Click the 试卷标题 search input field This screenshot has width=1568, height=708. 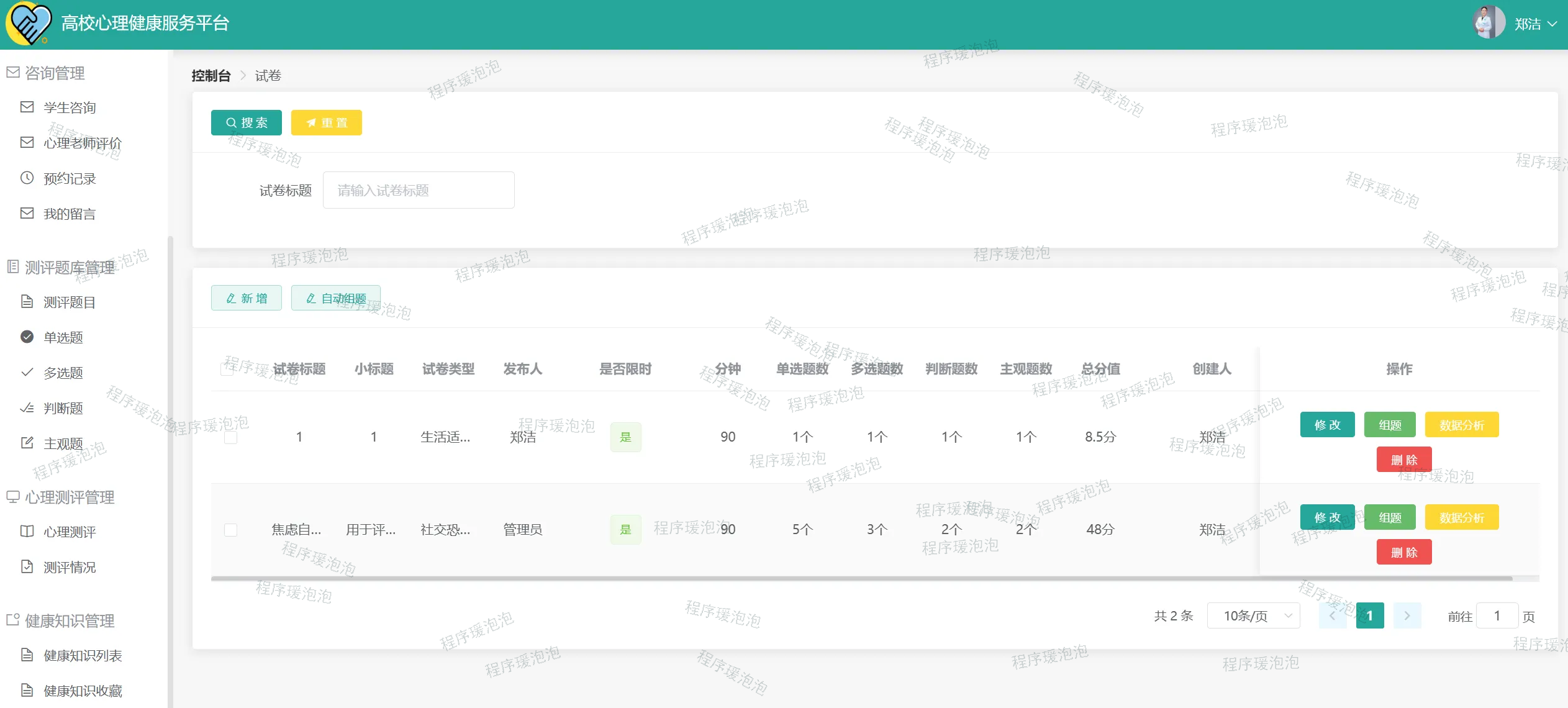pos(418,190)
